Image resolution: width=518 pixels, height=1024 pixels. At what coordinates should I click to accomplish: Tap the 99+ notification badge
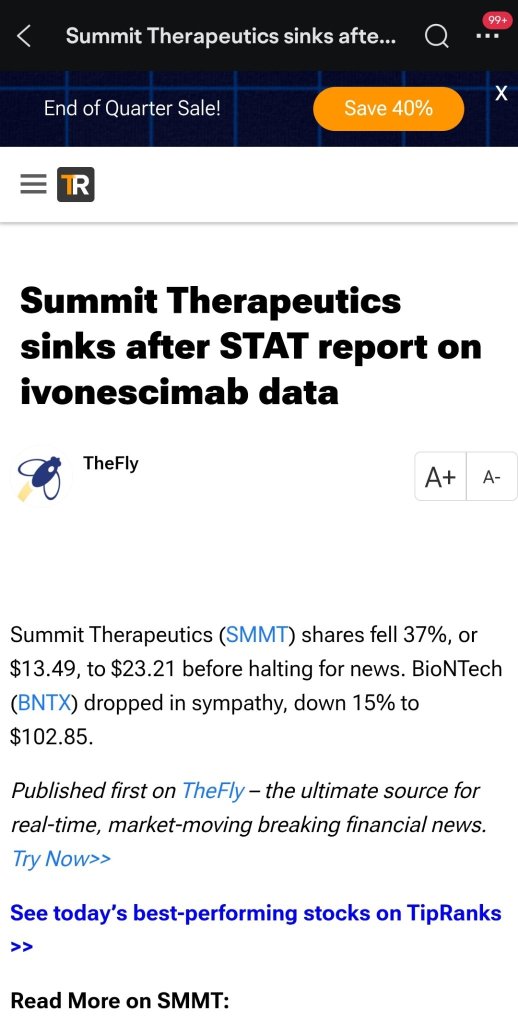pos(498,21)
